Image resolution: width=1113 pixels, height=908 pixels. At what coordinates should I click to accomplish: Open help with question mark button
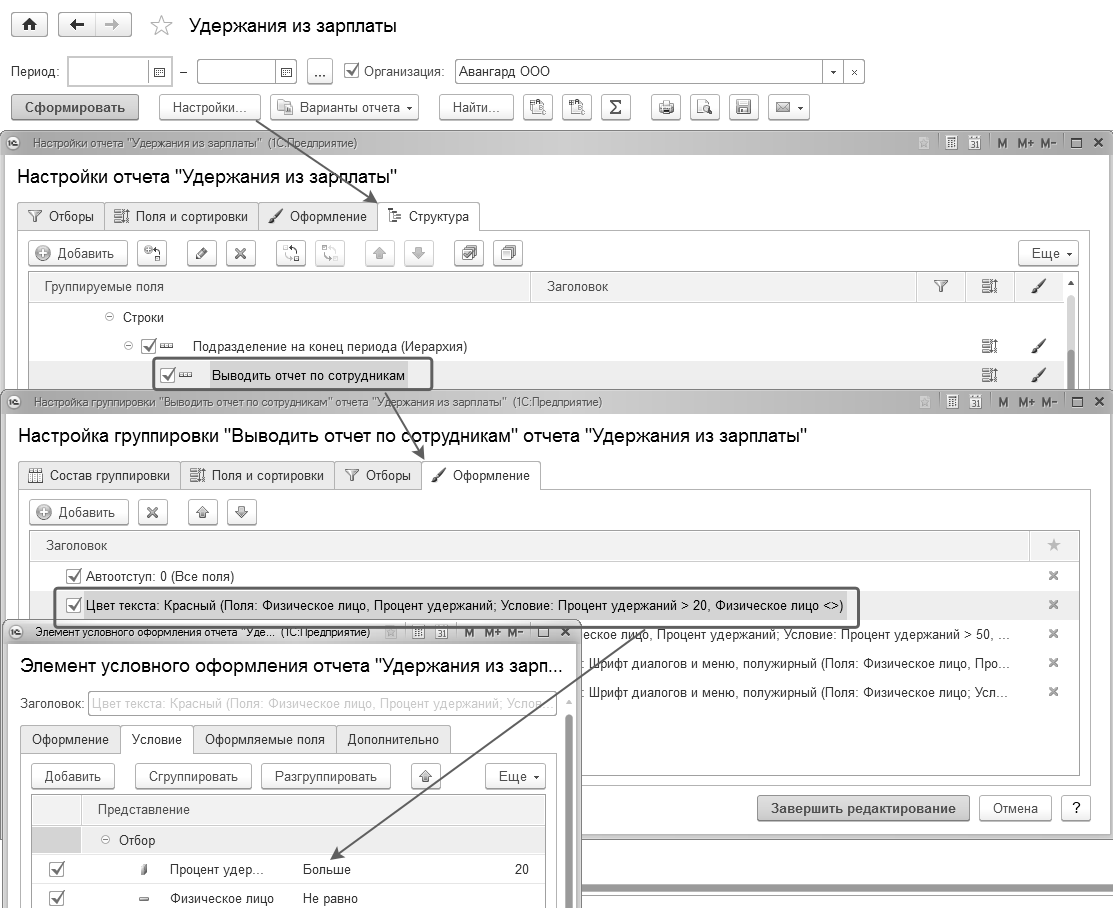point(1076,809)
